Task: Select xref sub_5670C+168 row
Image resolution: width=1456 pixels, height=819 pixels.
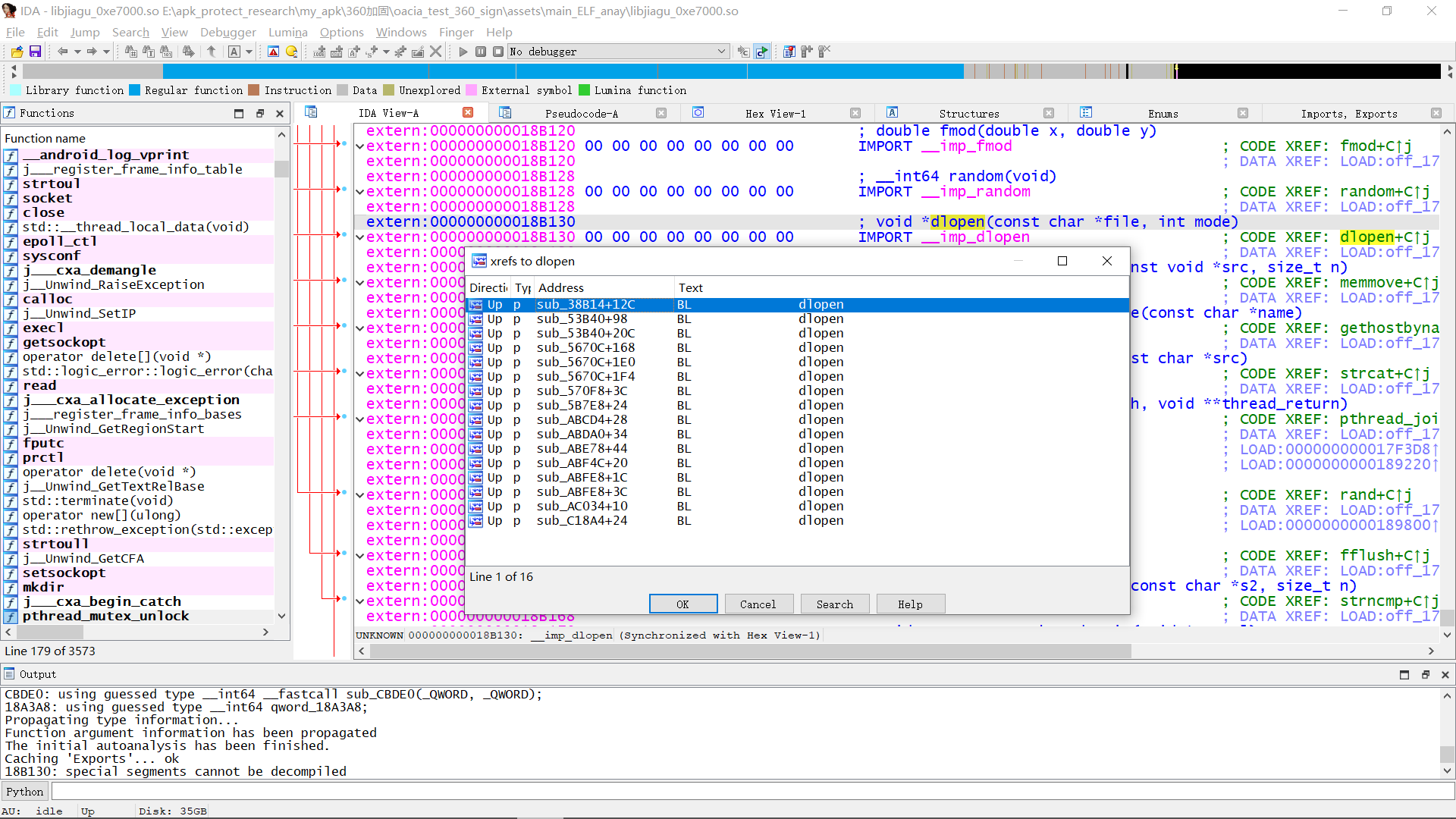Action: 585,347
